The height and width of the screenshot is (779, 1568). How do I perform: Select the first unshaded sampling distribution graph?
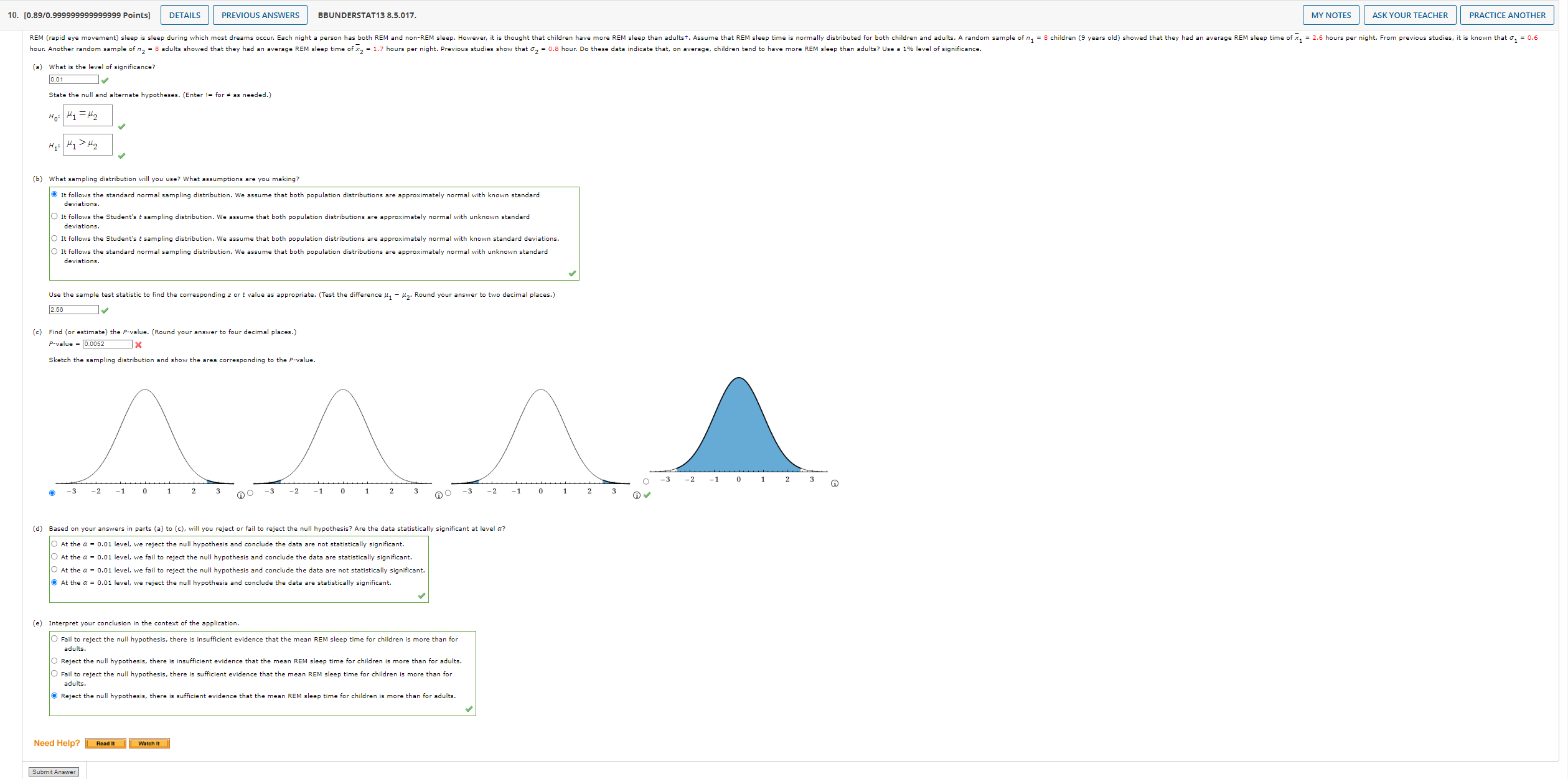(x=52, y=493)
